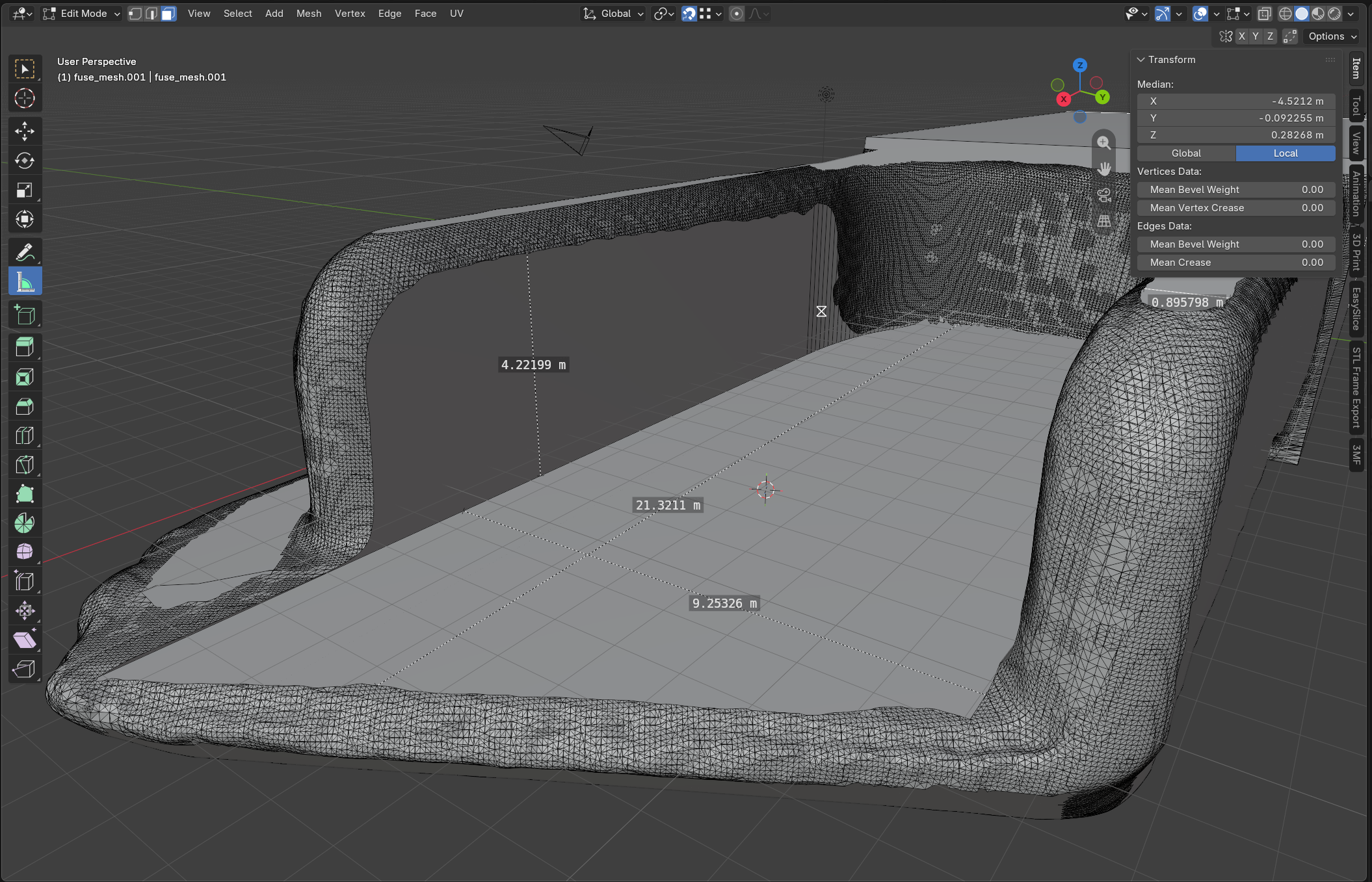Viewport: 1372px width, 882px height.
Task: Adjust Mean Vertex Crease slider
Action: click(1236, 208)
